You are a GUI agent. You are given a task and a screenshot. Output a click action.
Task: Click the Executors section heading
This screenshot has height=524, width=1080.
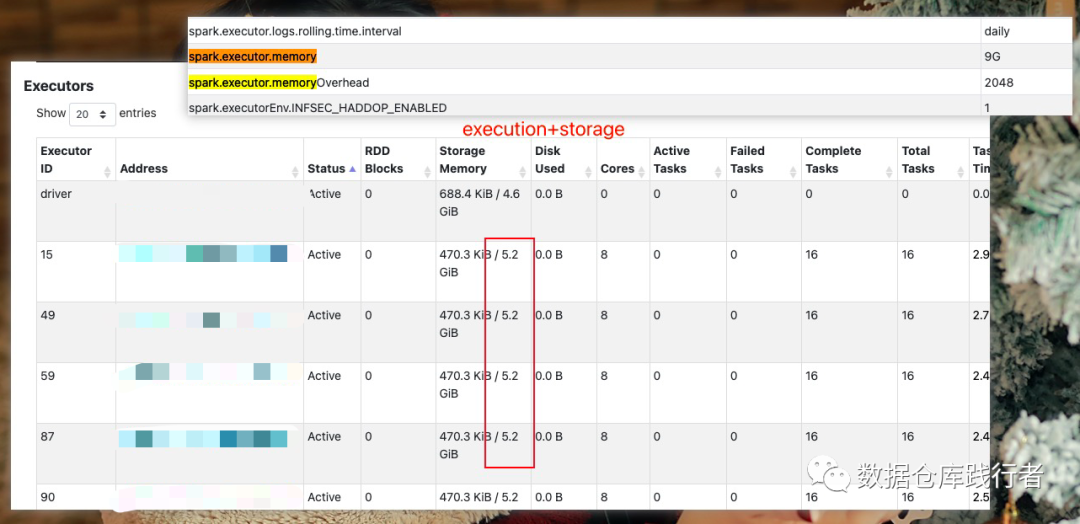[x=59, y=86]
